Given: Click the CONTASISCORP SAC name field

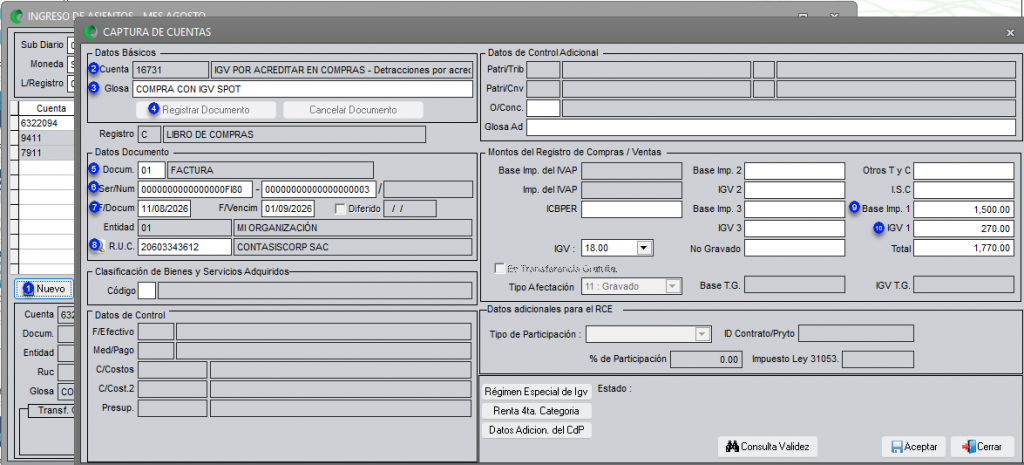Looking at the screenshot, I should (x=353, y=247).
